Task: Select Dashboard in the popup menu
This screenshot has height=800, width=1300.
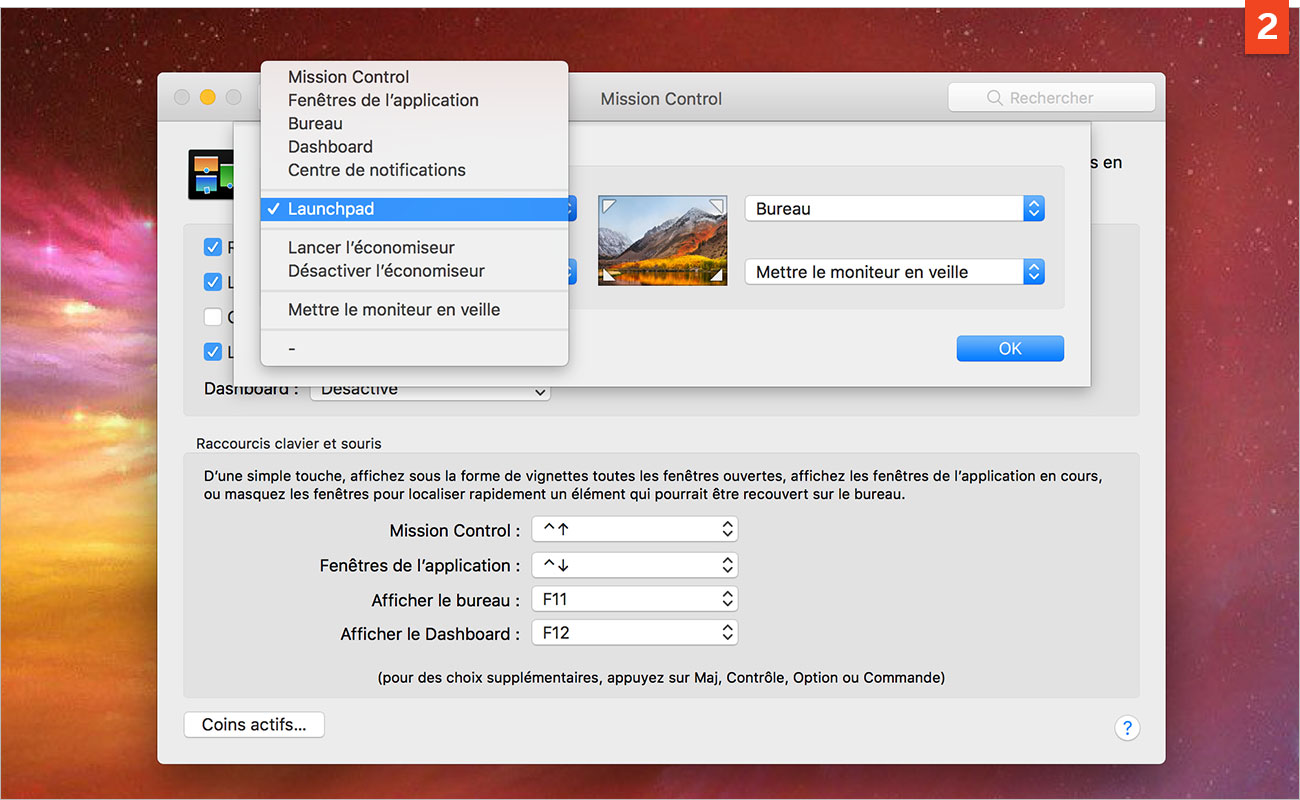Action: 414,146
